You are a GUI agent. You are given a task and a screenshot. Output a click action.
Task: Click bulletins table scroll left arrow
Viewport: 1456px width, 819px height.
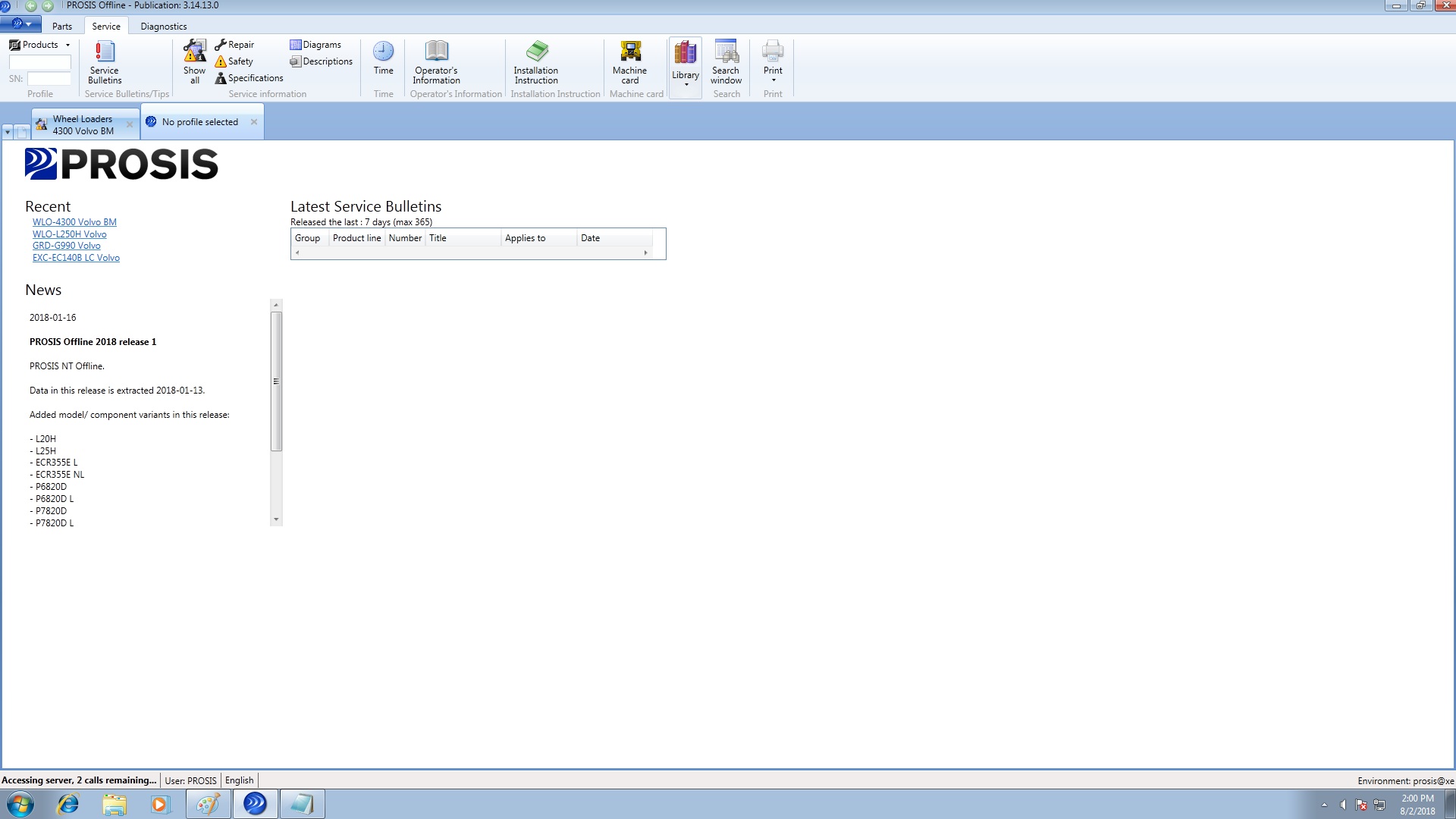[297, 253]
